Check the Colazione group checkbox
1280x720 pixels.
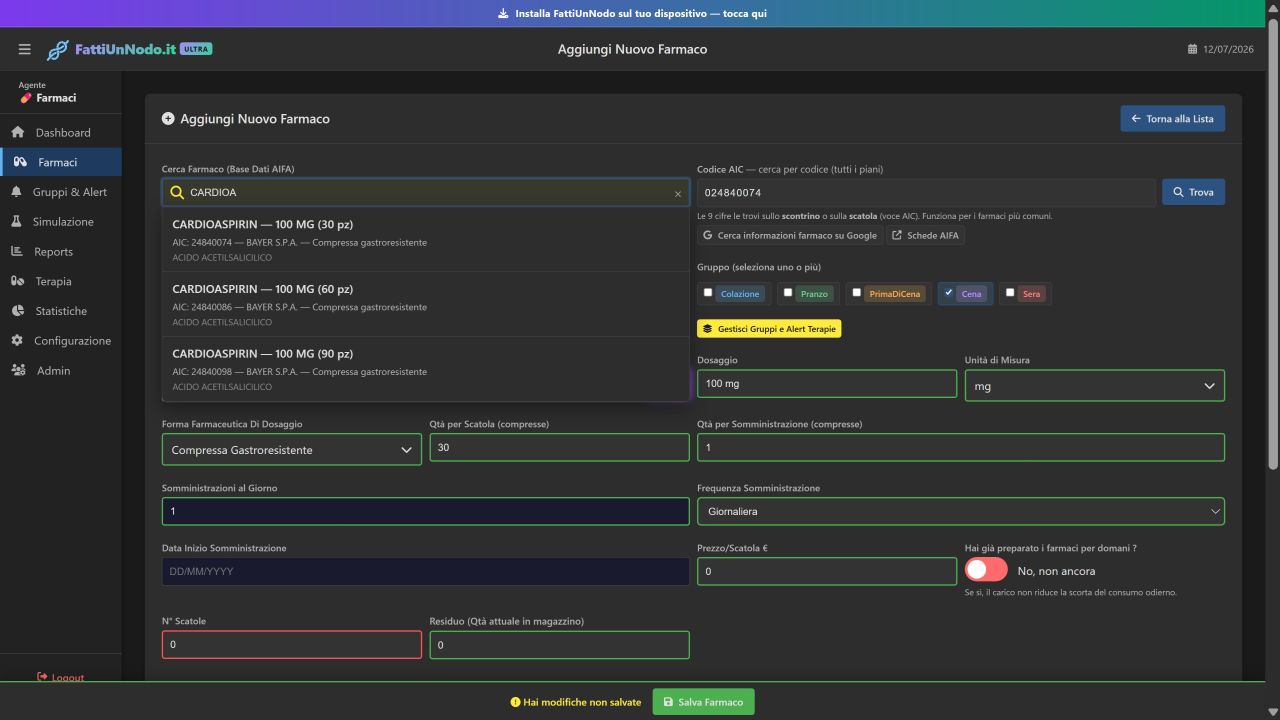[708, 292]
